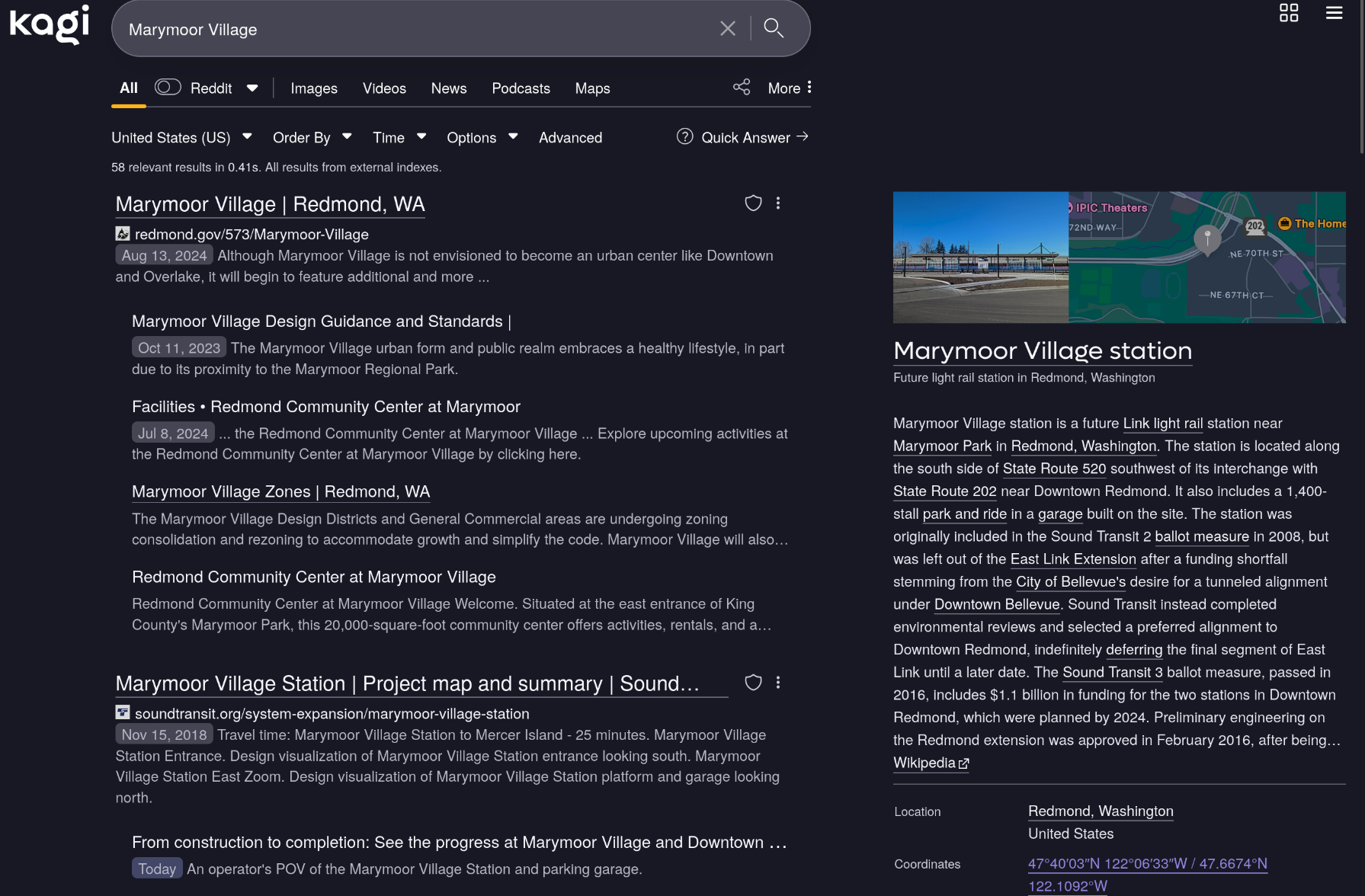Expand the Order By dropdown
The width and height of the screenshot is (1365, 896).
click(312, 138)
